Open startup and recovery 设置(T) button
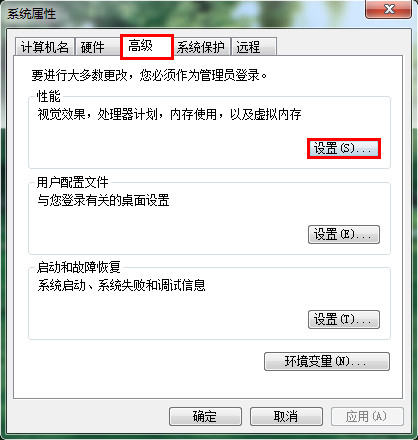This screenshot has height=440, width=418. click(344, 320)
